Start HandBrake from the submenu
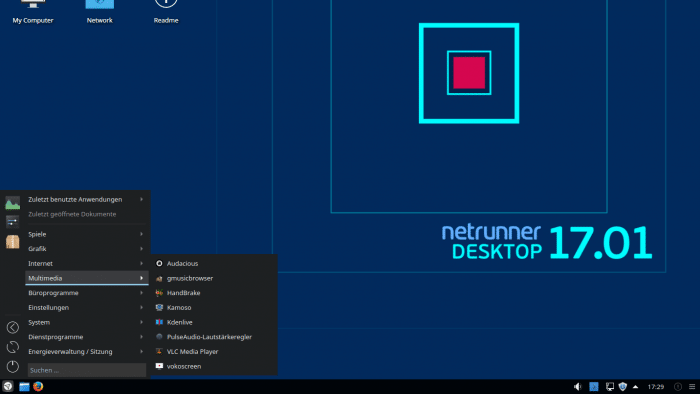 tap(214, 293)
